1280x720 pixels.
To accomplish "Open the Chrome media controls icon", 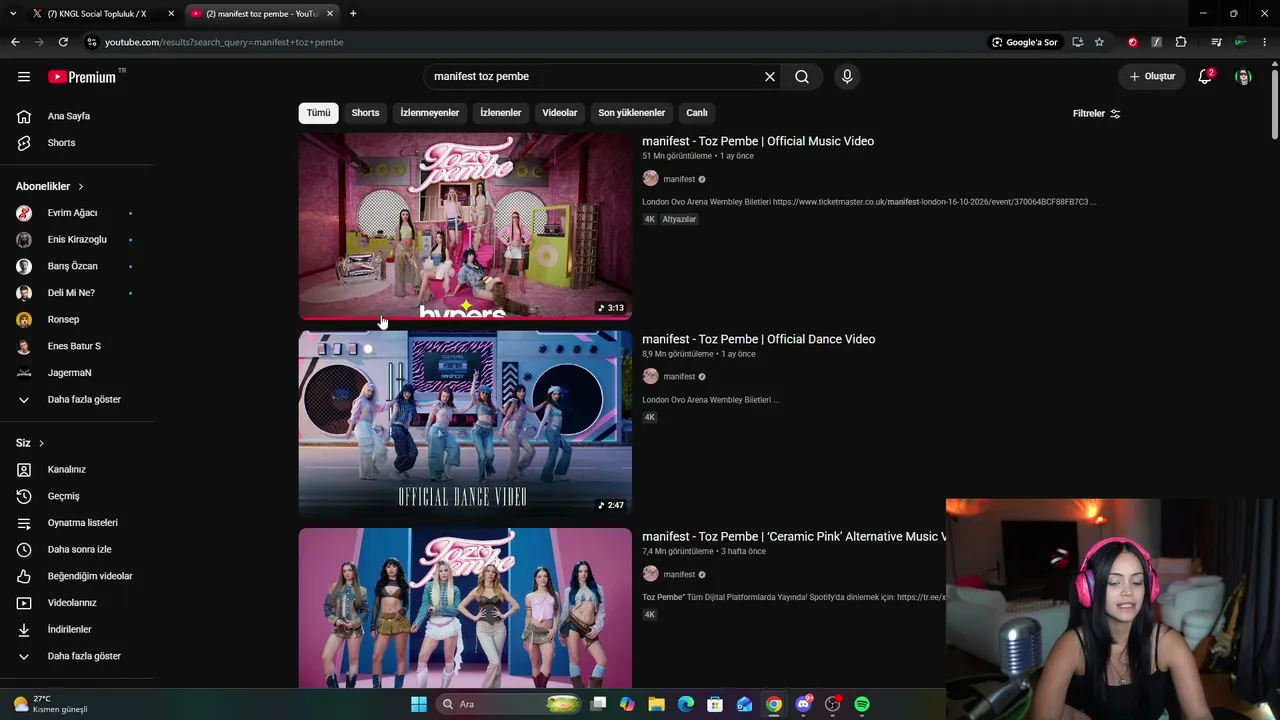I will point(1216,42).
